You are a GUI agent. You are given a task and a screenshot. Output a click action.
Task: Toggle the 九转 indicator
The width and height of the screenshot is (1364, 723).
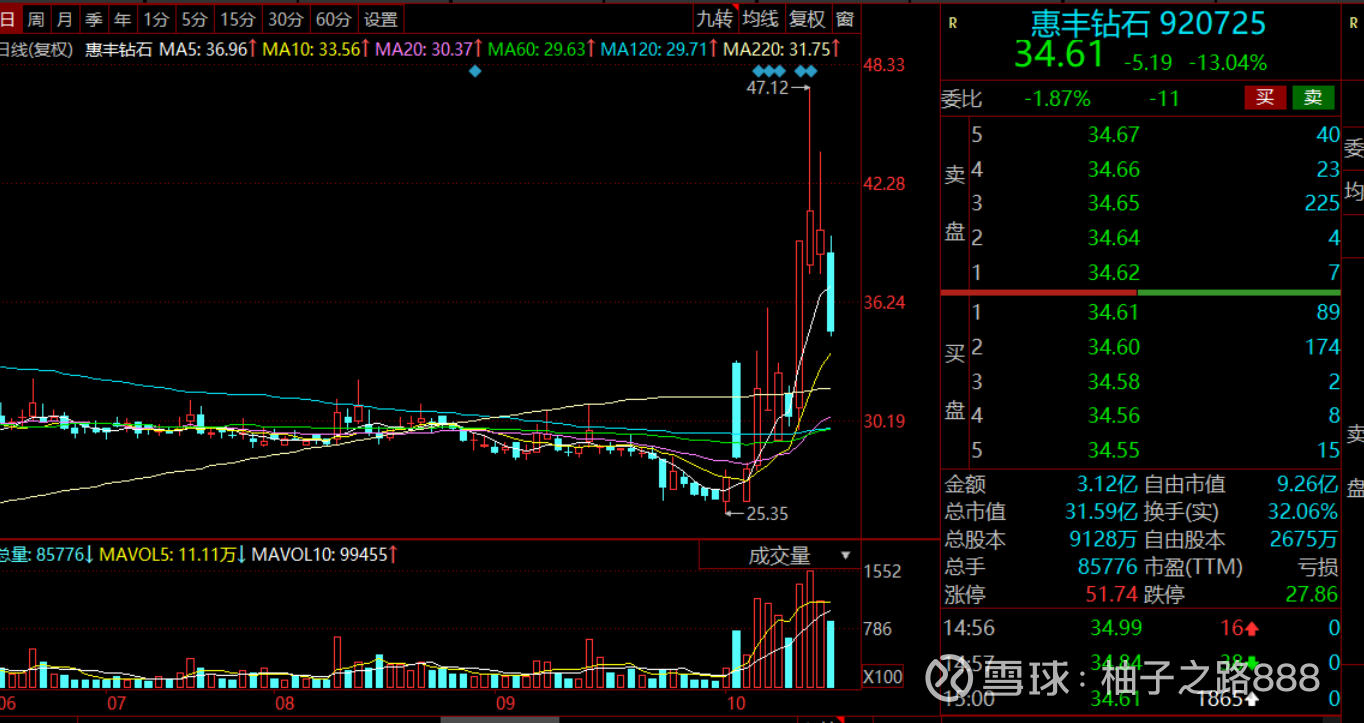pyautogui.click(x=715, y=19)
